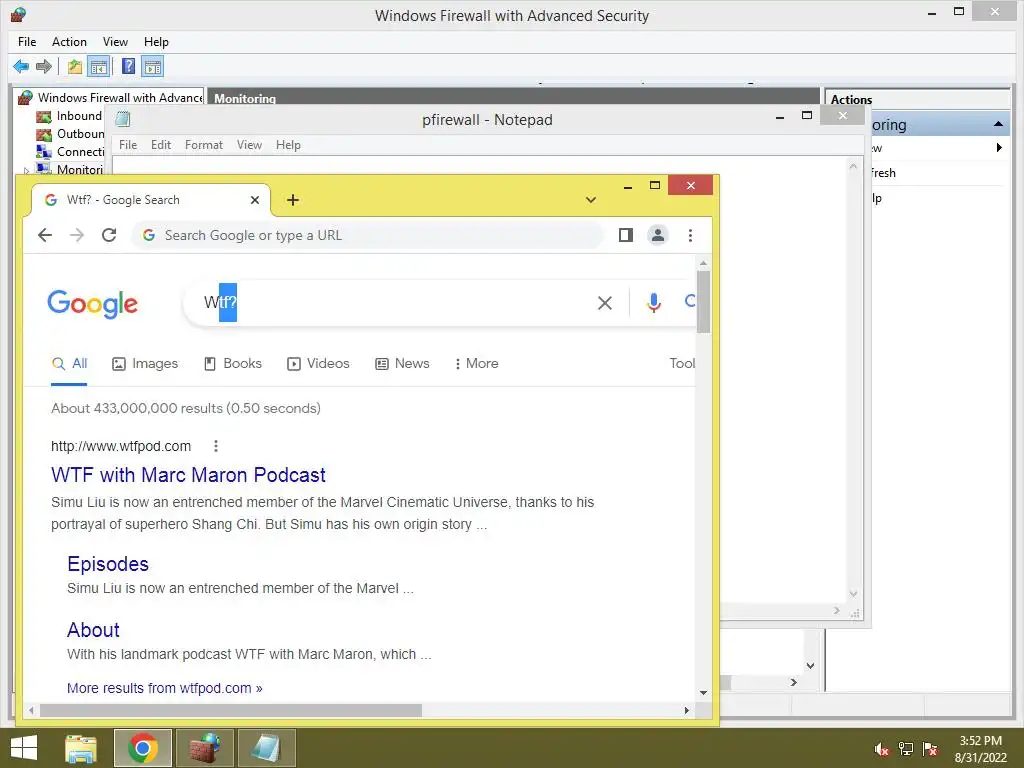This screenshot has height=768, width=1024.
Task: Start Google voice search microphone
Action: pos(653,302)
